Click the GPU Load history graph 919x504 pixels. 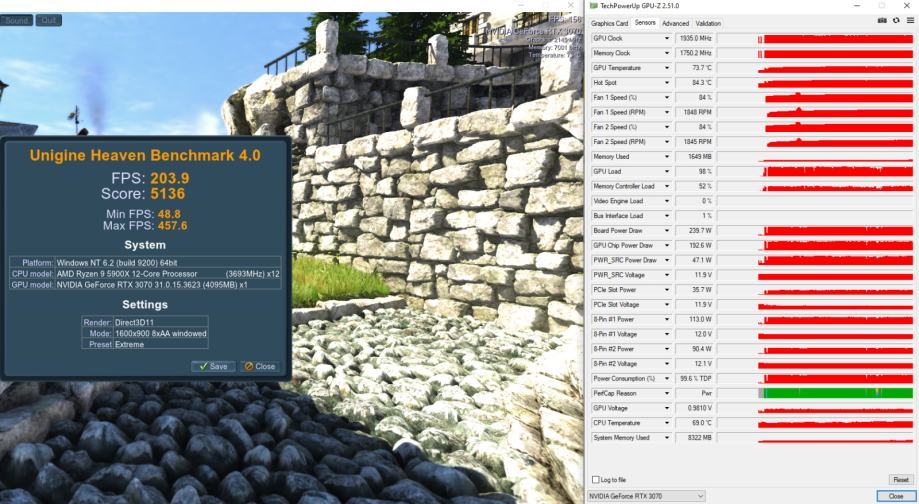[x=816, y=171]
